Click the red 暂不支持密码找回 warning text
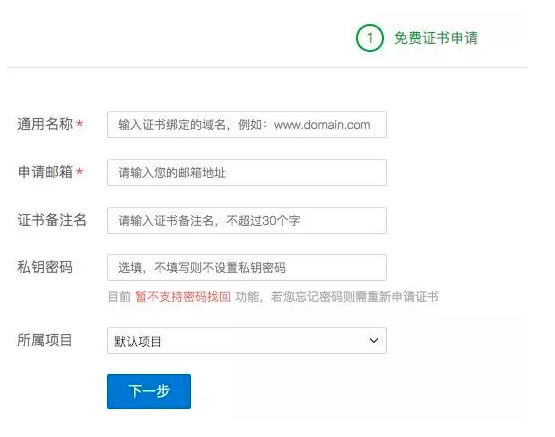The height and width of the screenshot is (437, 555). [183, 297]
